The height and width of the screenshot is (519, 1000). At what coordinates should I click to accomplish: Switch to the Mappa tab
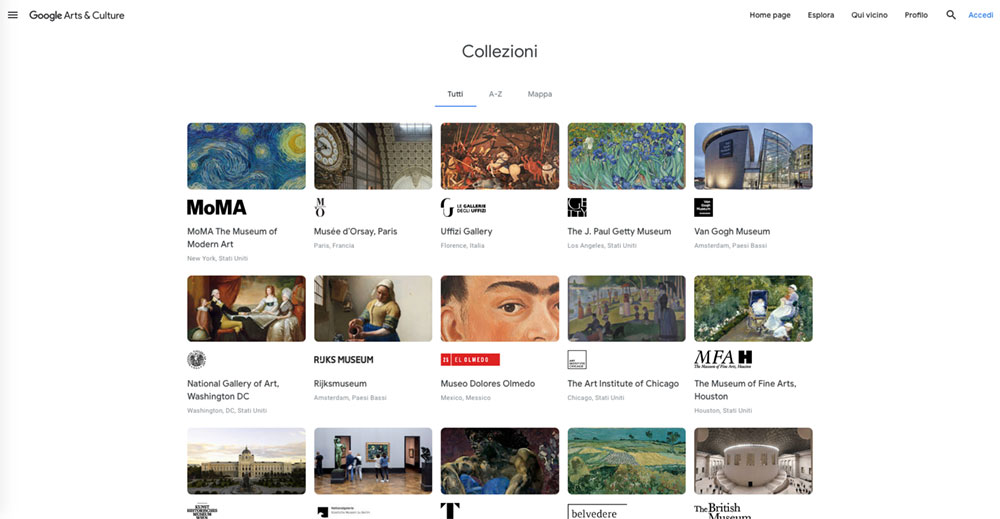pos(540,94)
